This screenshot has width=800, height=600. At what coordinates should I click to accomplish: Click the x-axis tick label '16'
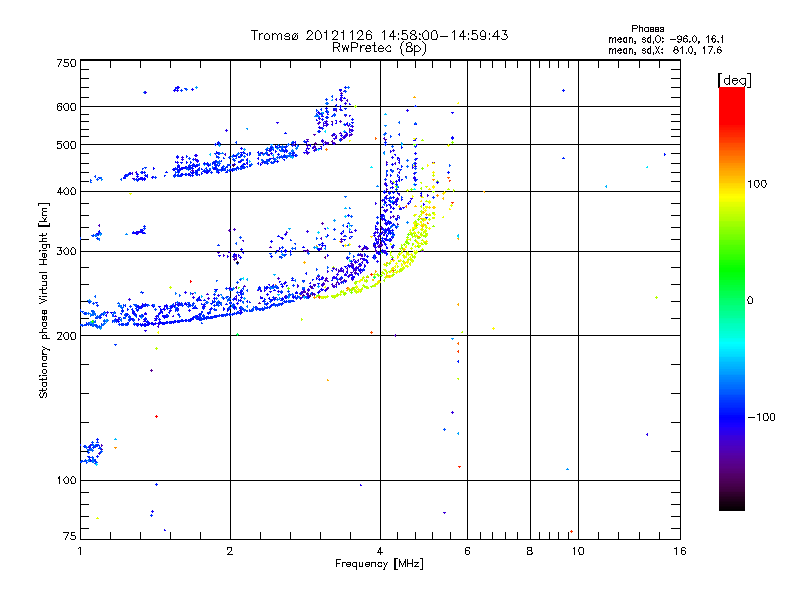(680, 551)
